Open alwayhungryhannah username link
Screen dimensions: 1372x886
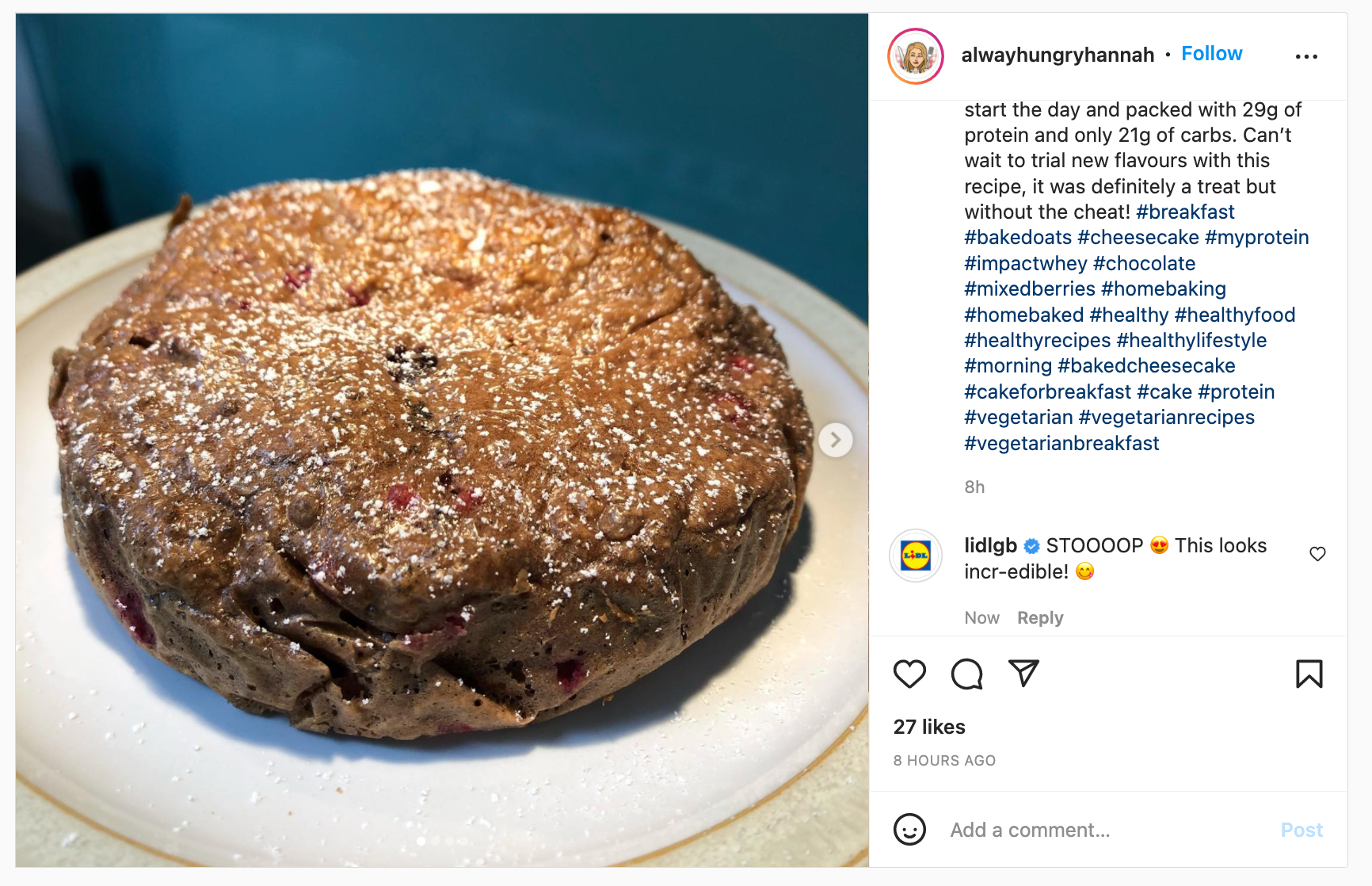point(1058,55)
